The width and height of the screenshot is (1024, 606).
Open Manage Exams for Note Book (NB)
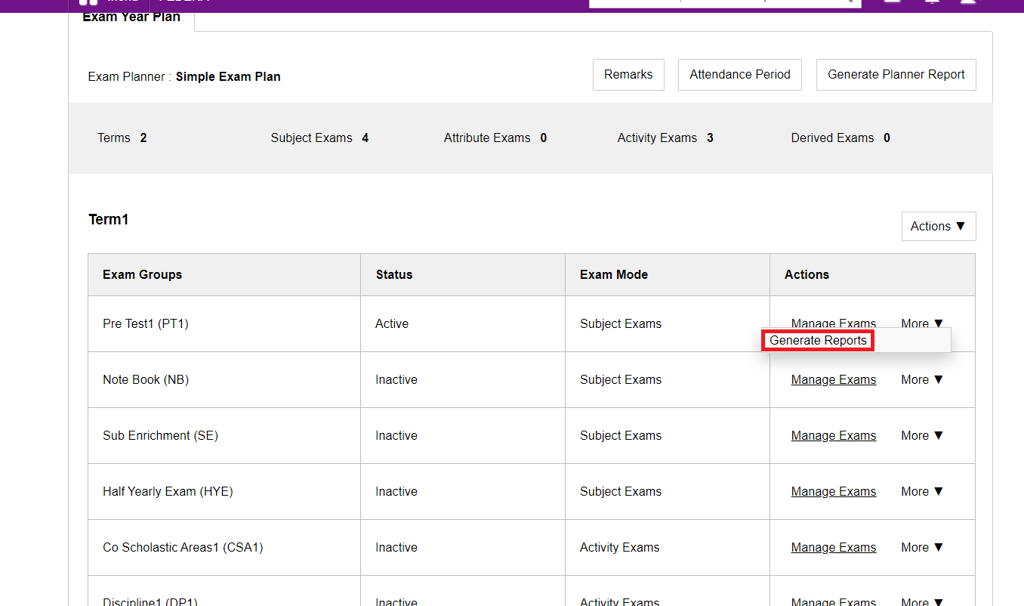833,380
